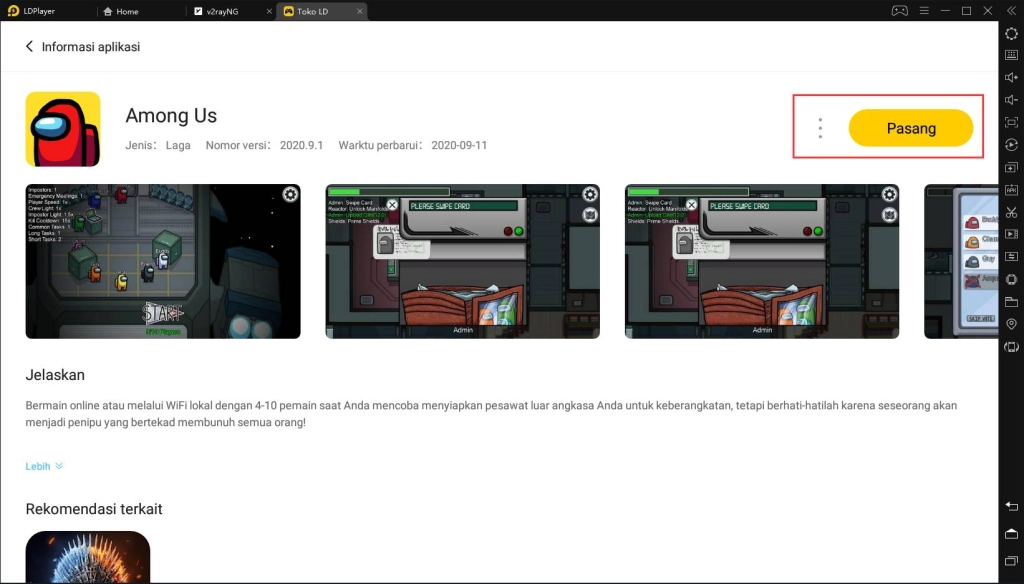Go back from Informasi aplikasi page

[x=29, y=46]
